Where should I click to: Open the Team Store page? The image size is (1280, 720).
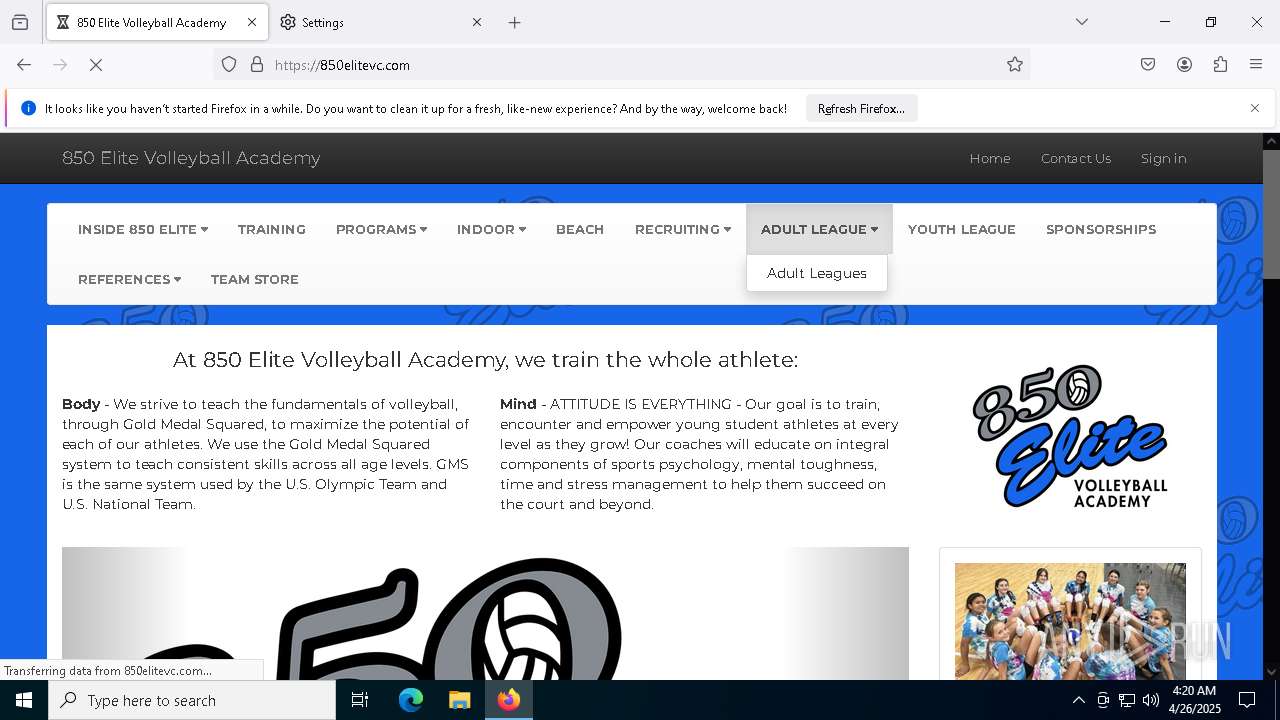pos(255,279)
